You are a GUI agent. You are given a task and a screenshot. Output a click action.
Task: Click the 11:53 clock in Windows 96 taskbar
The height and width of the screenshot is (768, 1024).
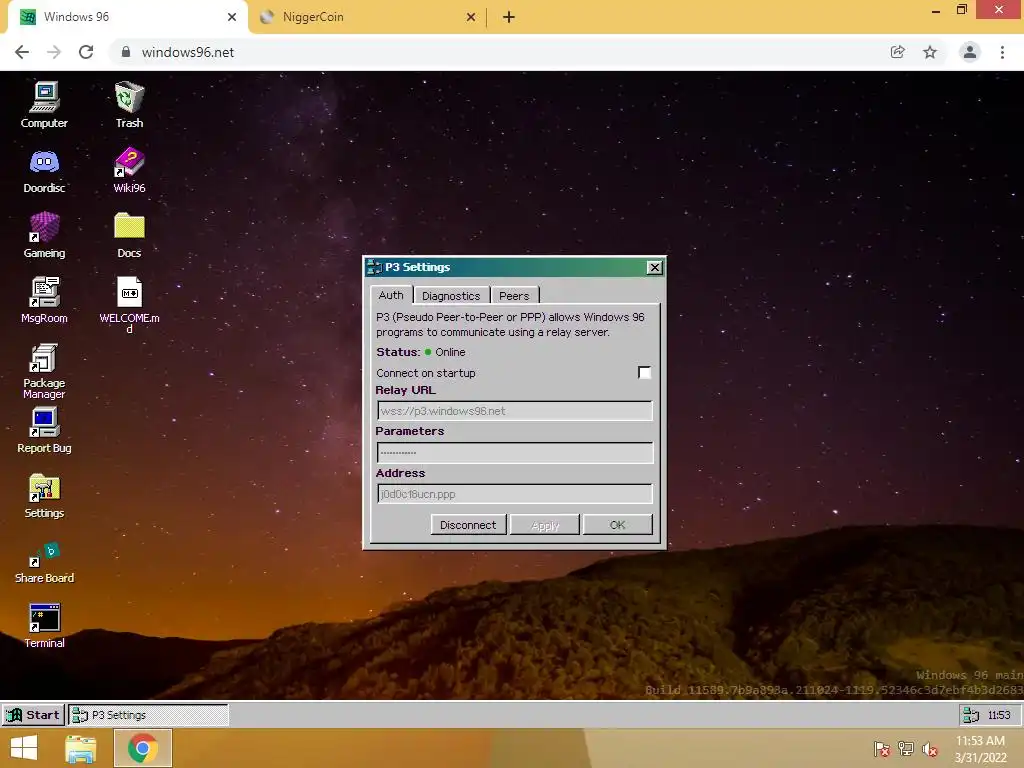(x=999, y=715)
